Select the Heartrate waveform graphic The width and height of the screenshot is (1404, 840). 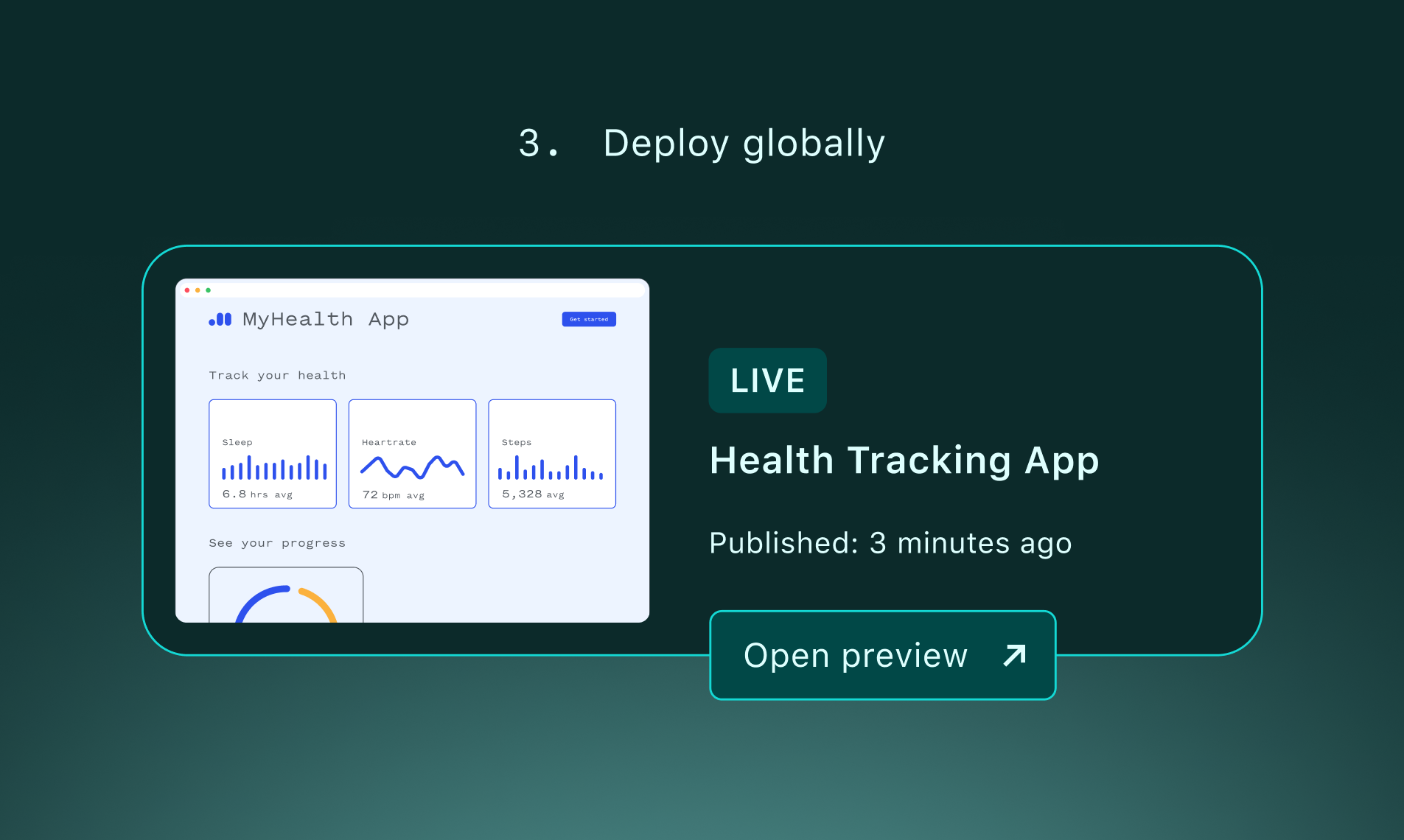pos(412,466)
